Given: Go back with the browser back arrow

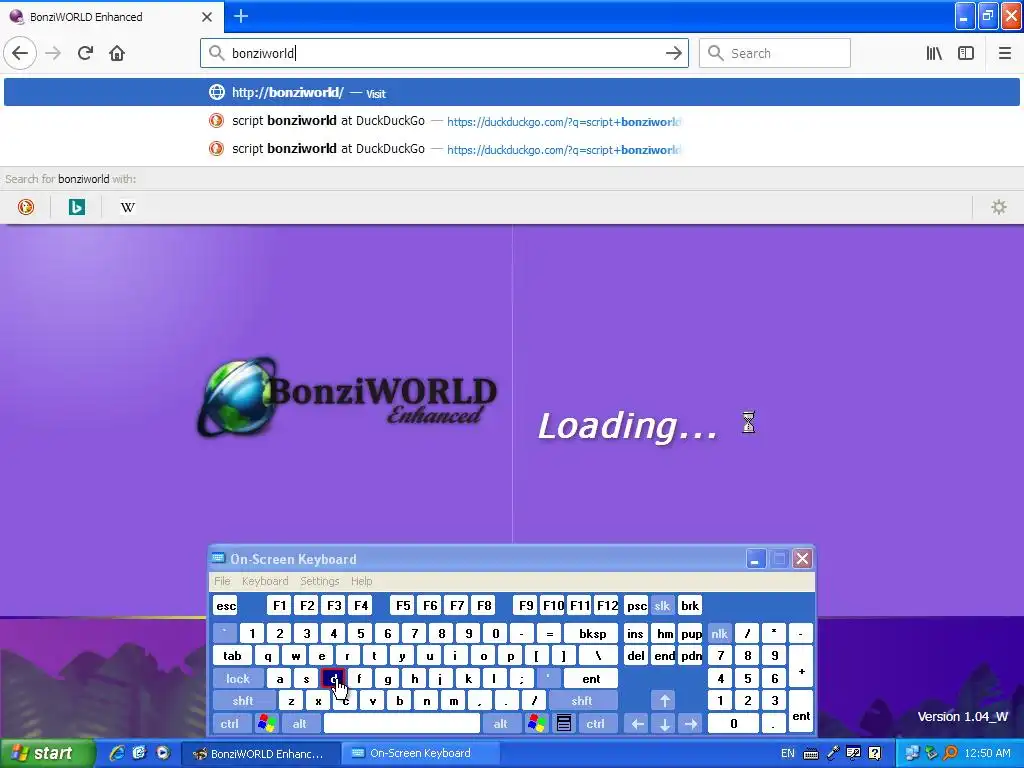Looking at the screenshot, I should coord(20,53).
